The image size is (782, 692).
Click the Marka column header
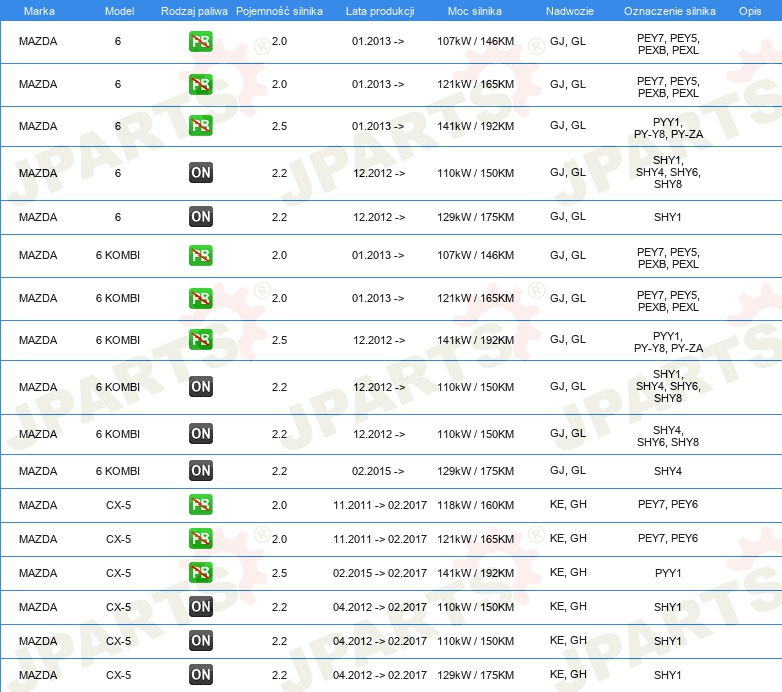(x=38, y=10)
